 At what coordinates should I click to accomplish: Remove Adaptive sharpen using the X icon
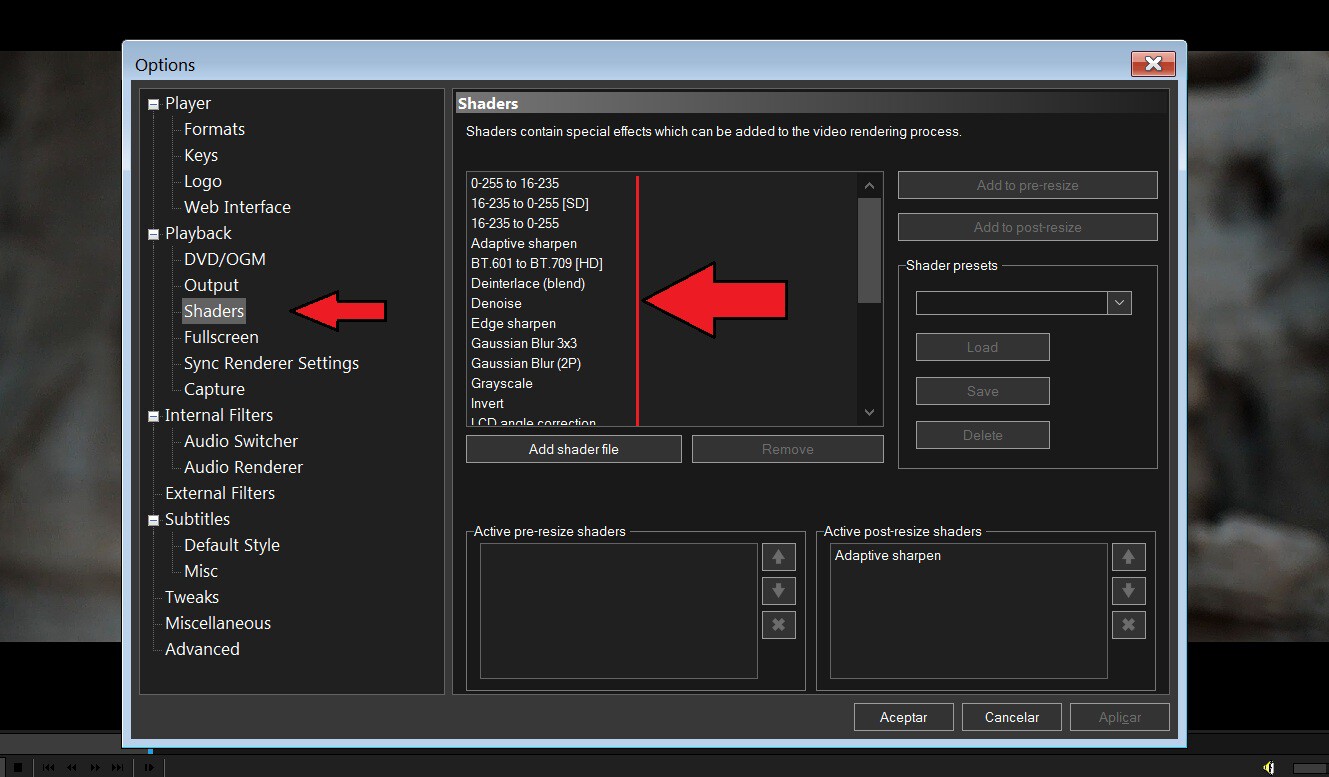1128,624
